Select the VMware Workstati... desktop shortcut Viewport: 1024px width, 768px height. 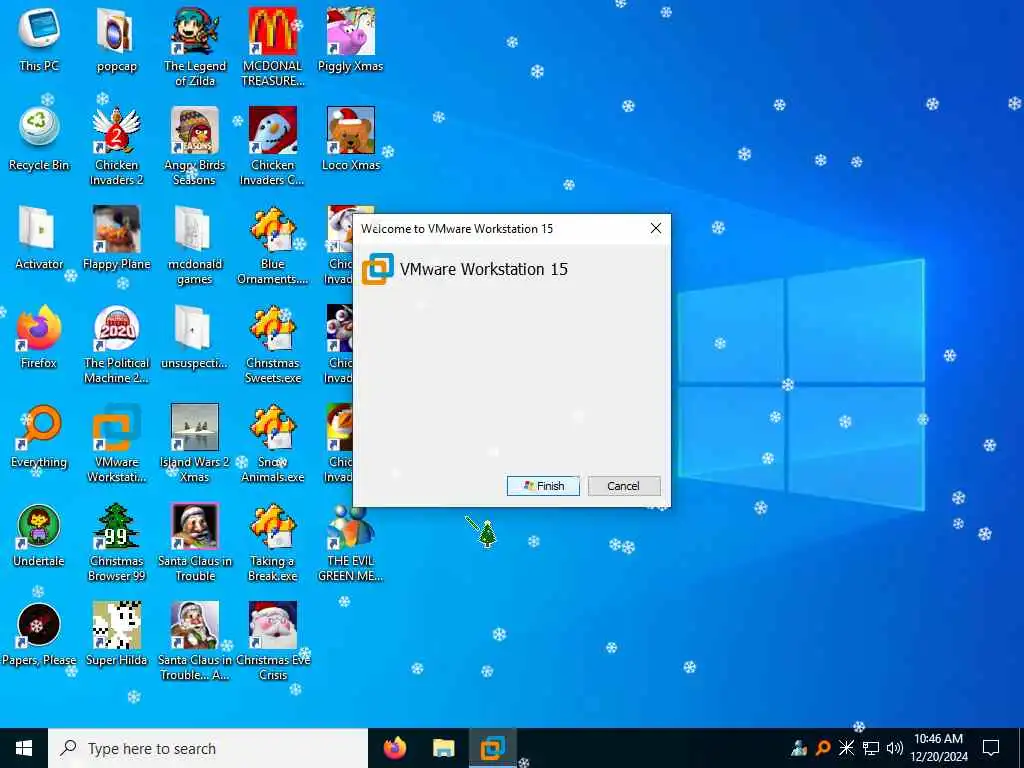click(116, 444)
